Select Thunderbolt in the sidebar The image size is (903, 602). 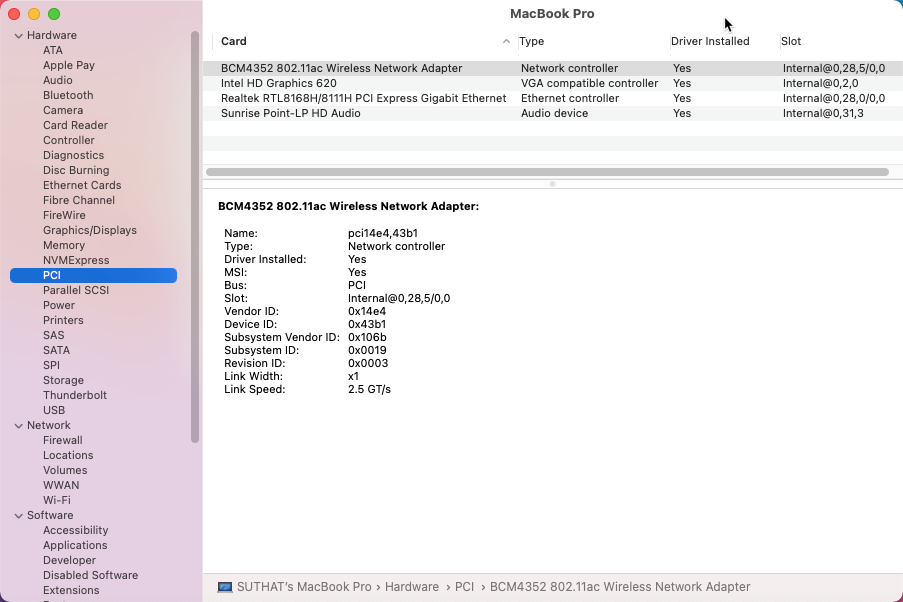tap(75, 395)
